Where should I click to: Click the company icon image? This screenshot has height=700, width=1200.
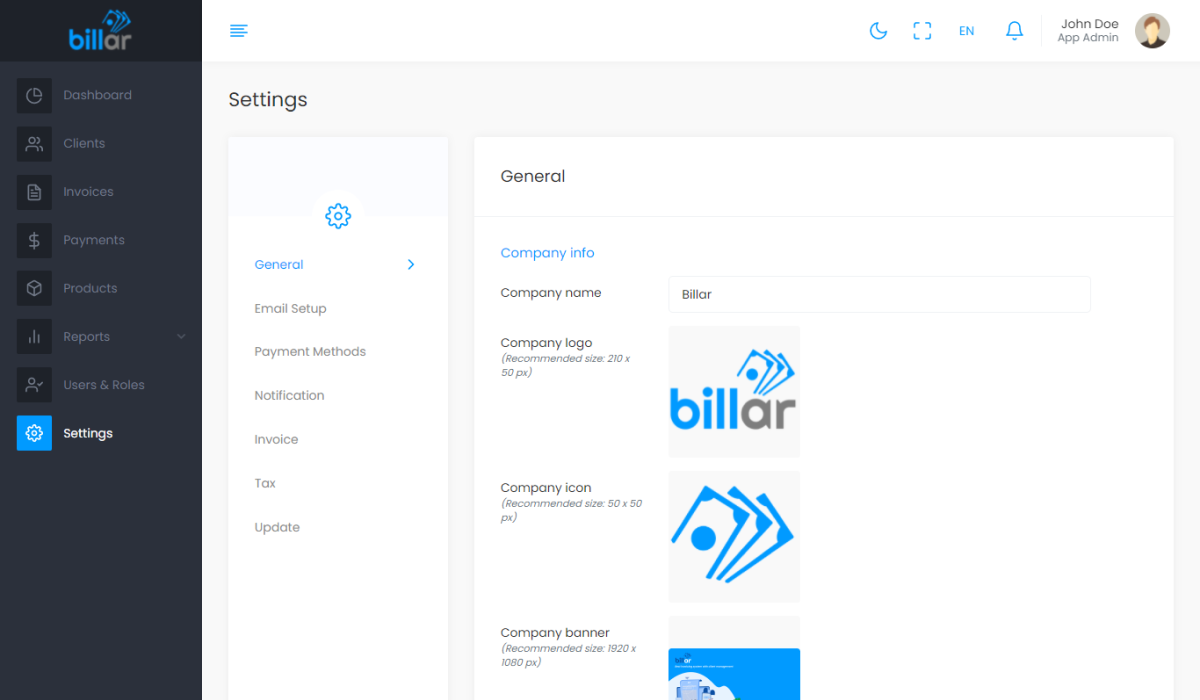coord(734,537)
